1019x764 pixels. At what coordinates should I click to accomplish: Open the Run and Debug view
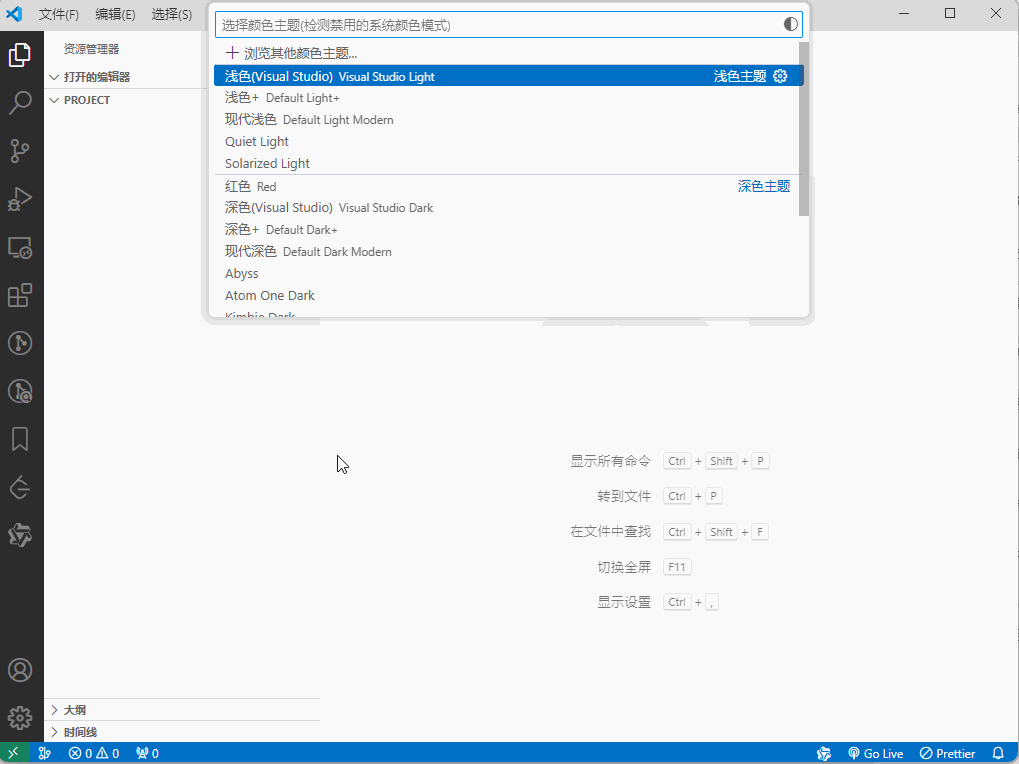(20, 200)
